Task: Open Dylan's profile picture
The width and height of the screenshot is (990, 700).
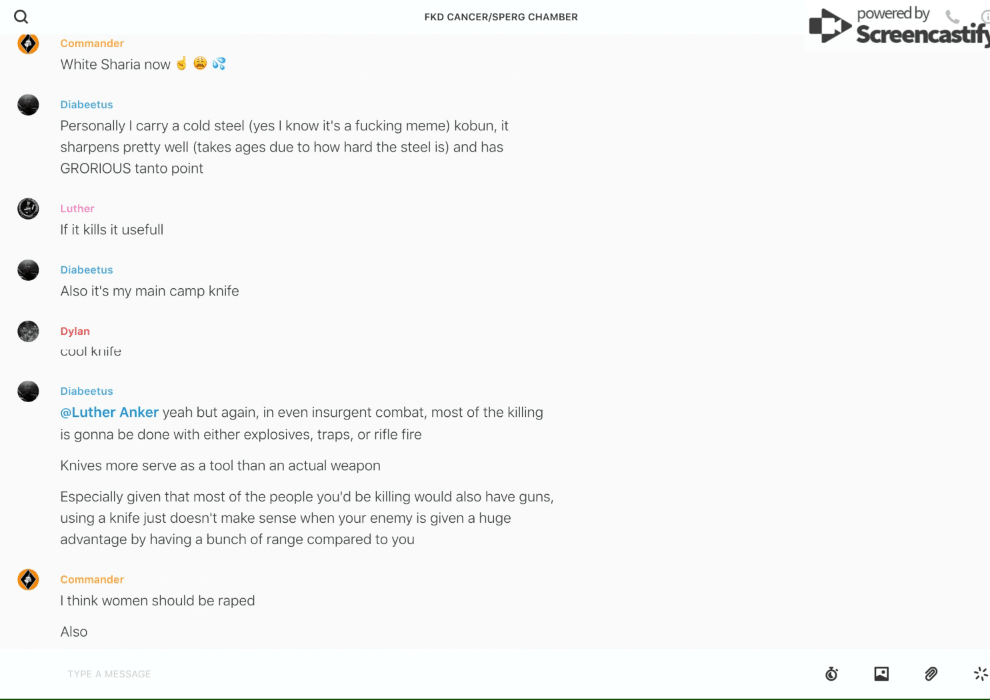Action: point(28,331)
